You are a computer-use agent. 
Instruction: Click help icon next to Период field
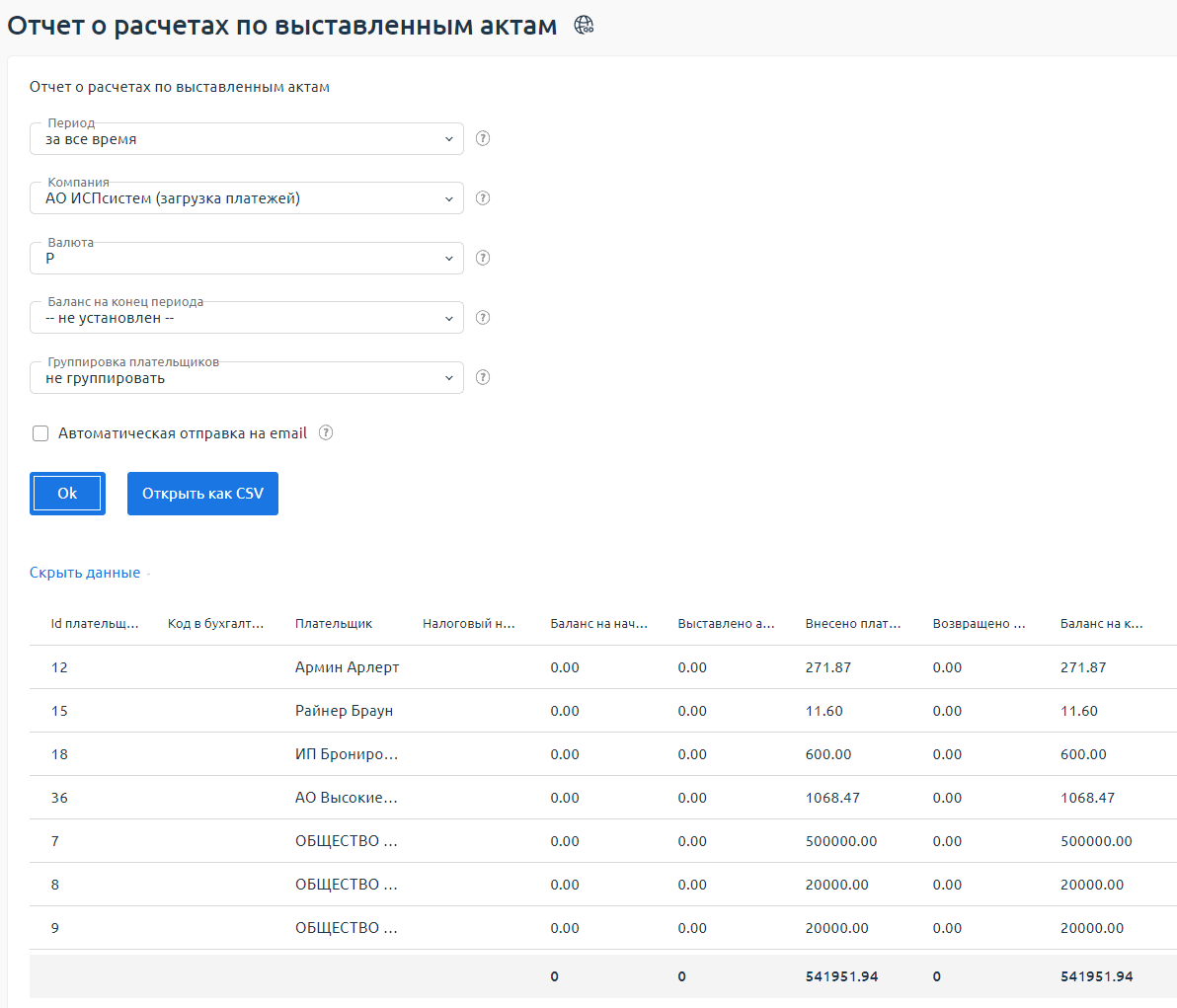[483, 138]
